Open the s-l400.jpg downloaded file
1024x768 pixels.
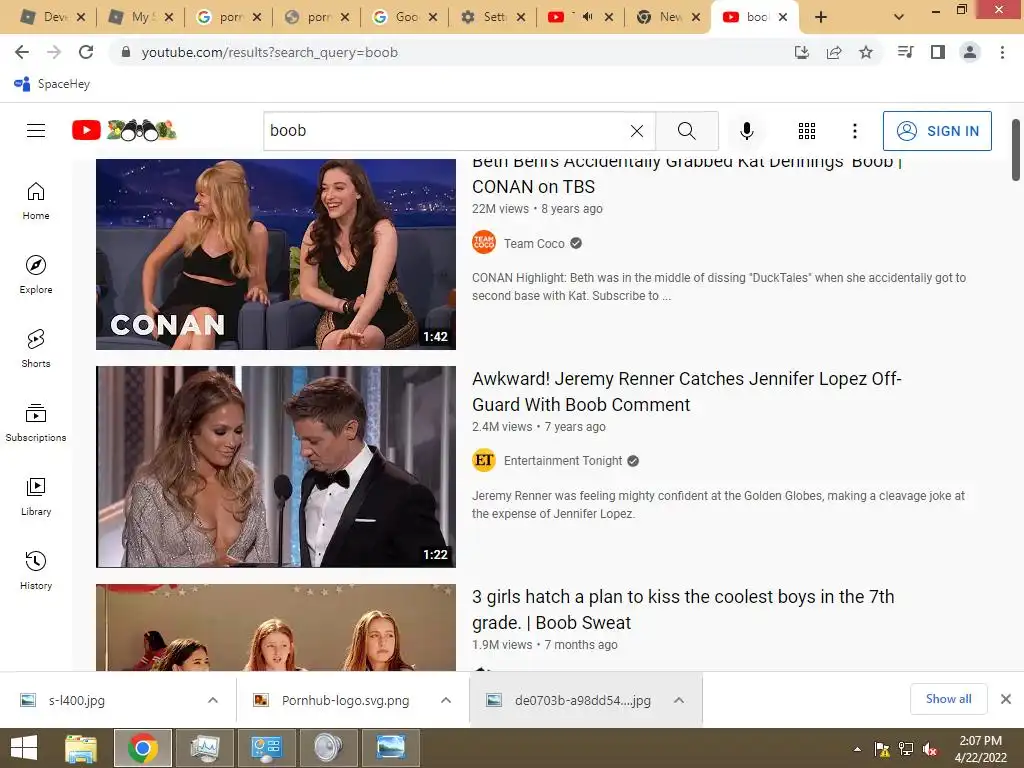pyautogui.click(x=77, y=700)
